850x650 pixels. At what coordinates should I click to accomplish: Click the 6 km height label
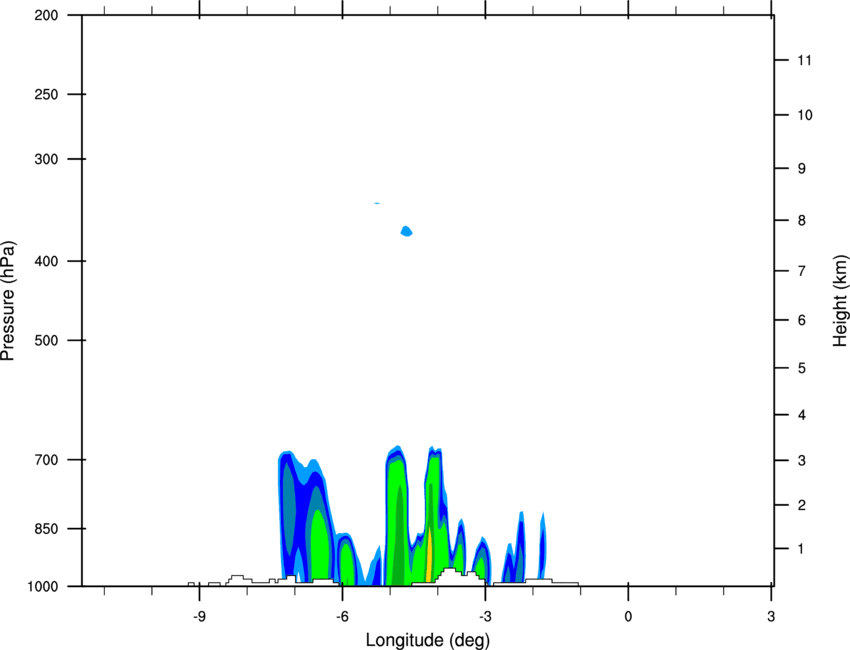click(x=802, y=320)
